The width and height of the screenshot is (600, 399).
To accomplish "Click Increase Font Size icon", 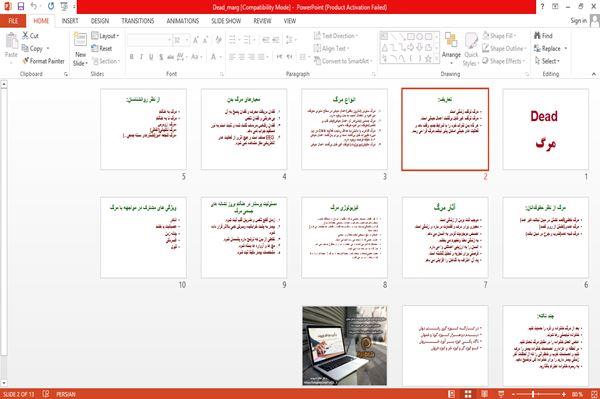I will (x=196, y=40).
